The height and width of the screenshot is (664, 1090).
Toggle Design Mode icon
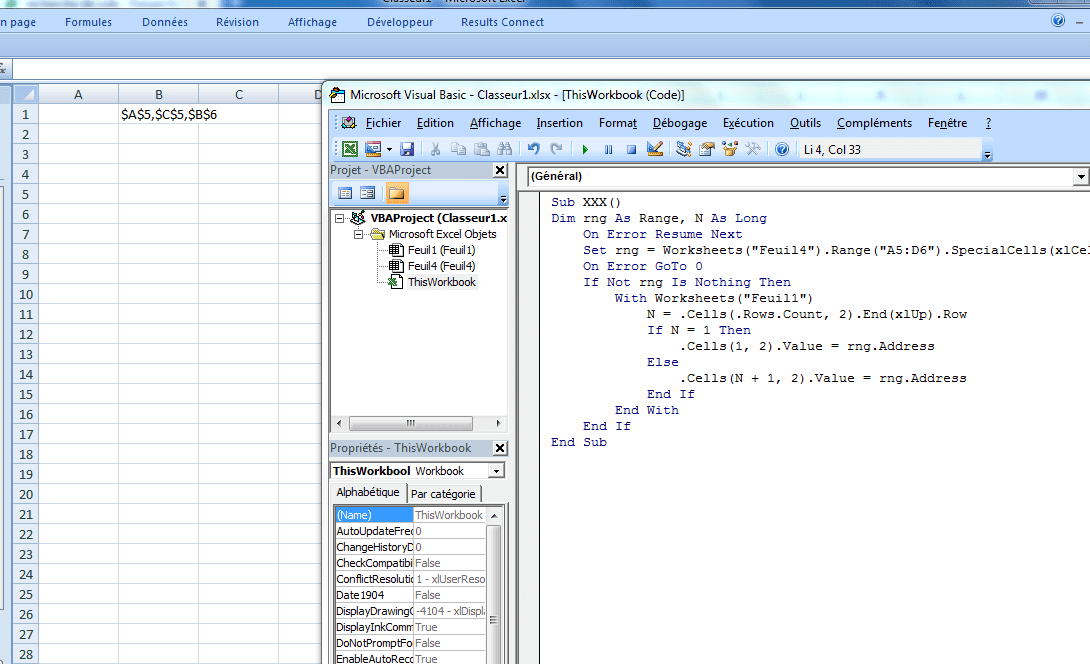pyautogui.click(x=655, y=149)
